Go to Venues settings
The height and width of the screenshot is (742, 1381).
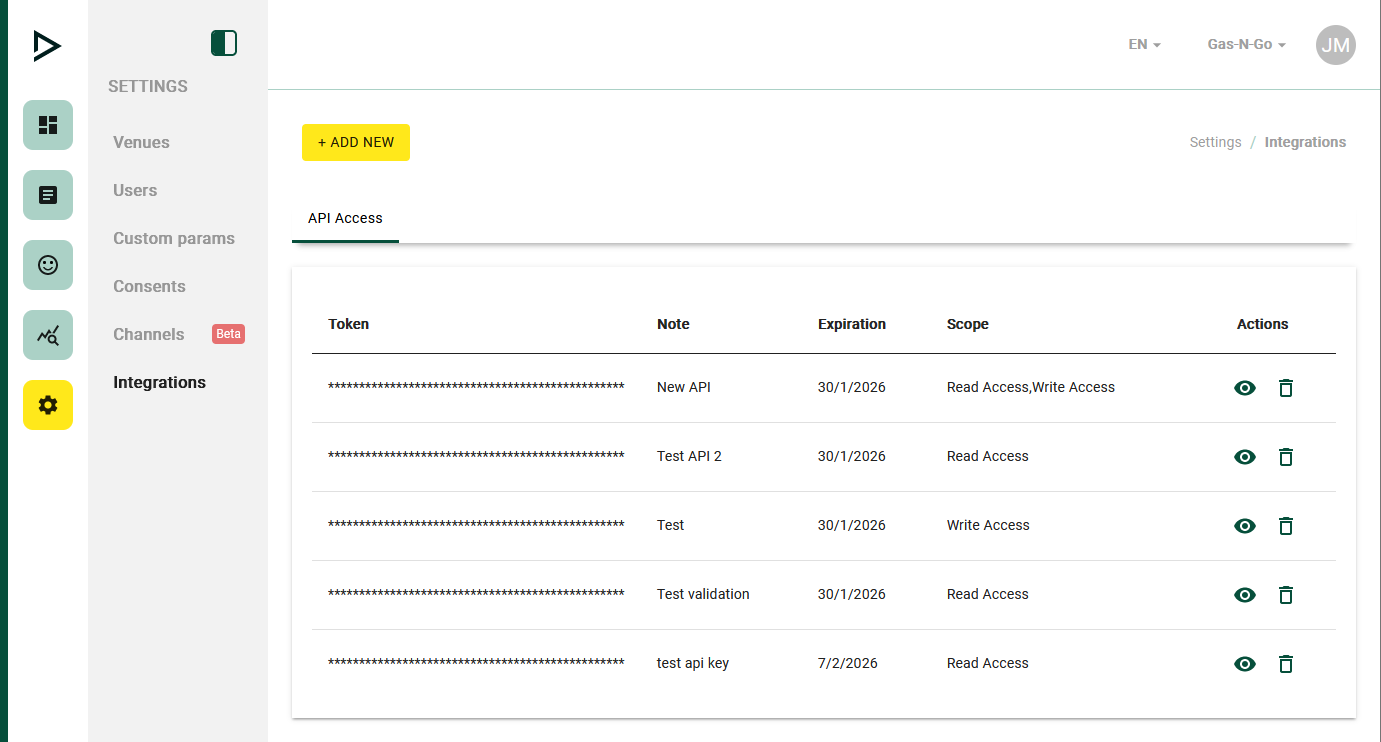coord(141,142)
